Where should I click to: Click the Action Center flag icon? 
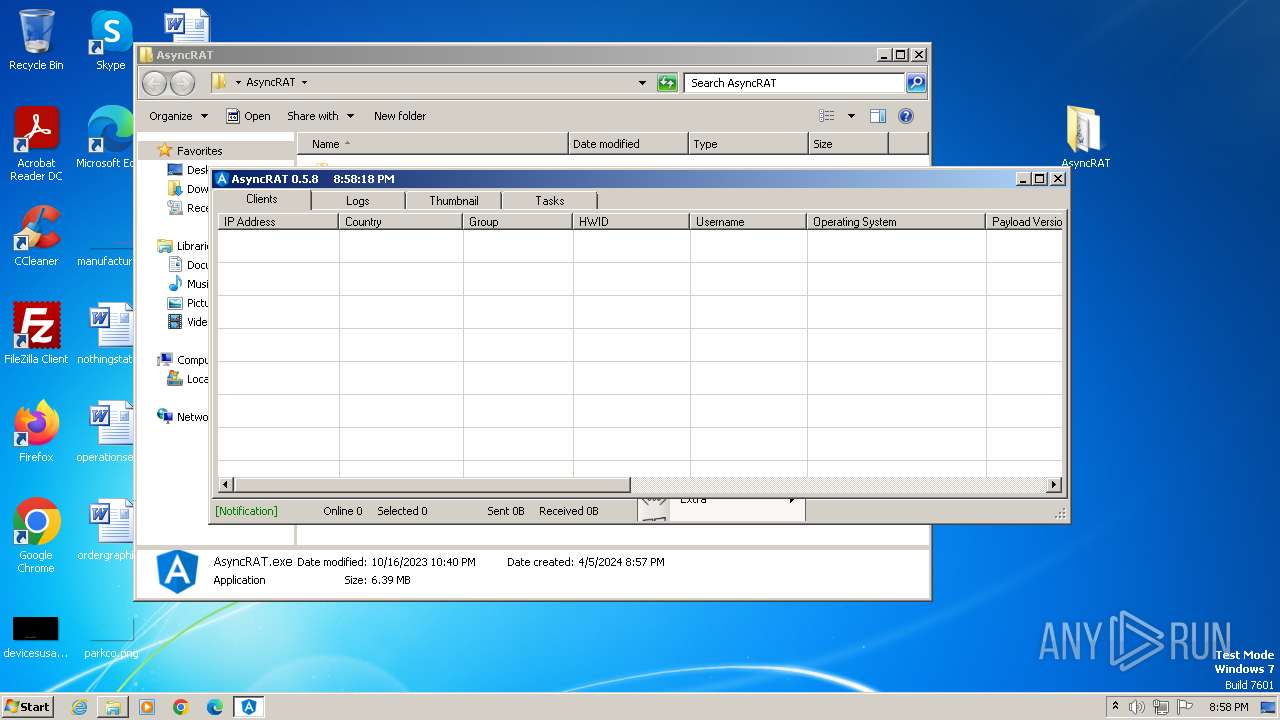pyautogui.click(x=1185, y=707)
